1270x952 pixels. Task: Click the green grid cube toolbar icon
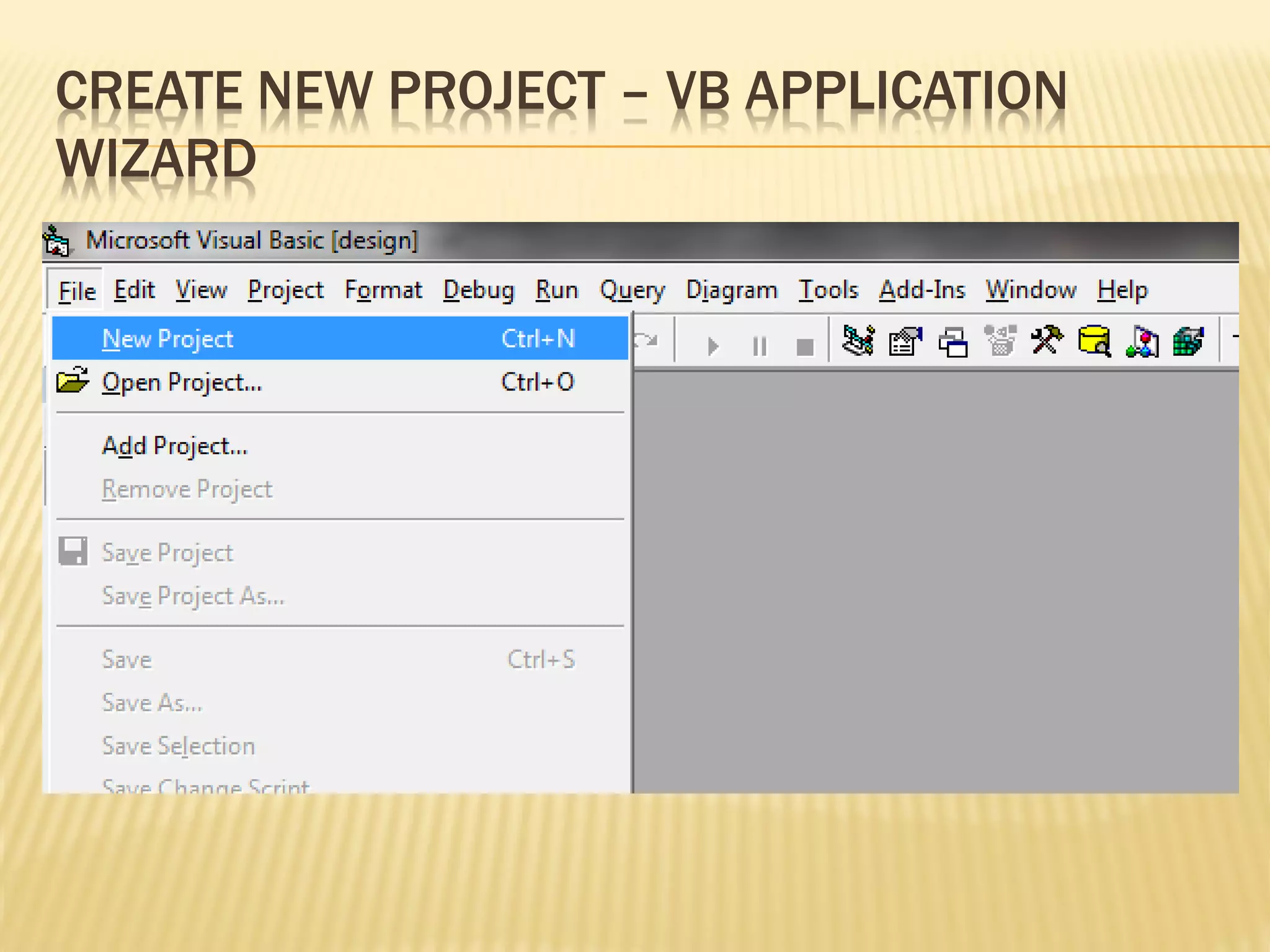coord(1188,342)
